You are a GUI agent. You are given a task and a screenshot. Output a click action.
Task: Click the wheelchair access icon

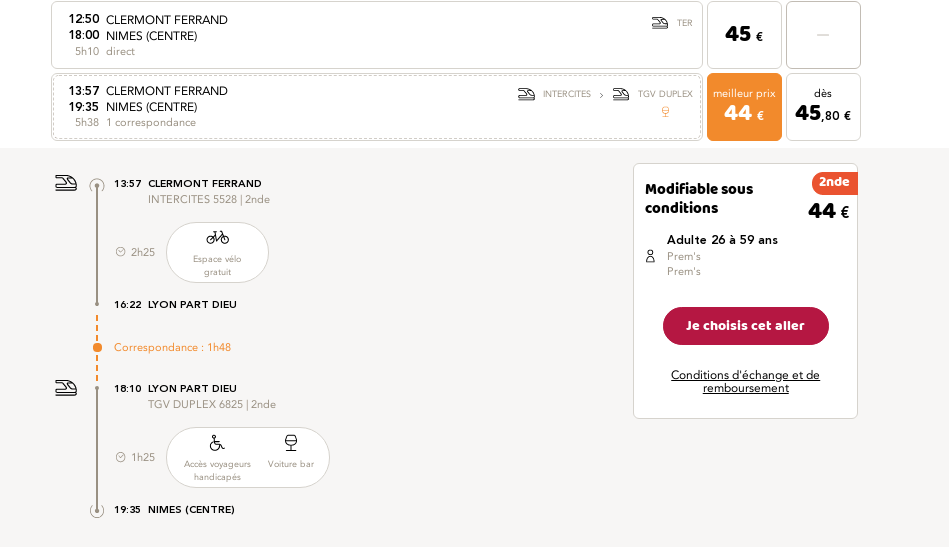[x=217, y=443]
